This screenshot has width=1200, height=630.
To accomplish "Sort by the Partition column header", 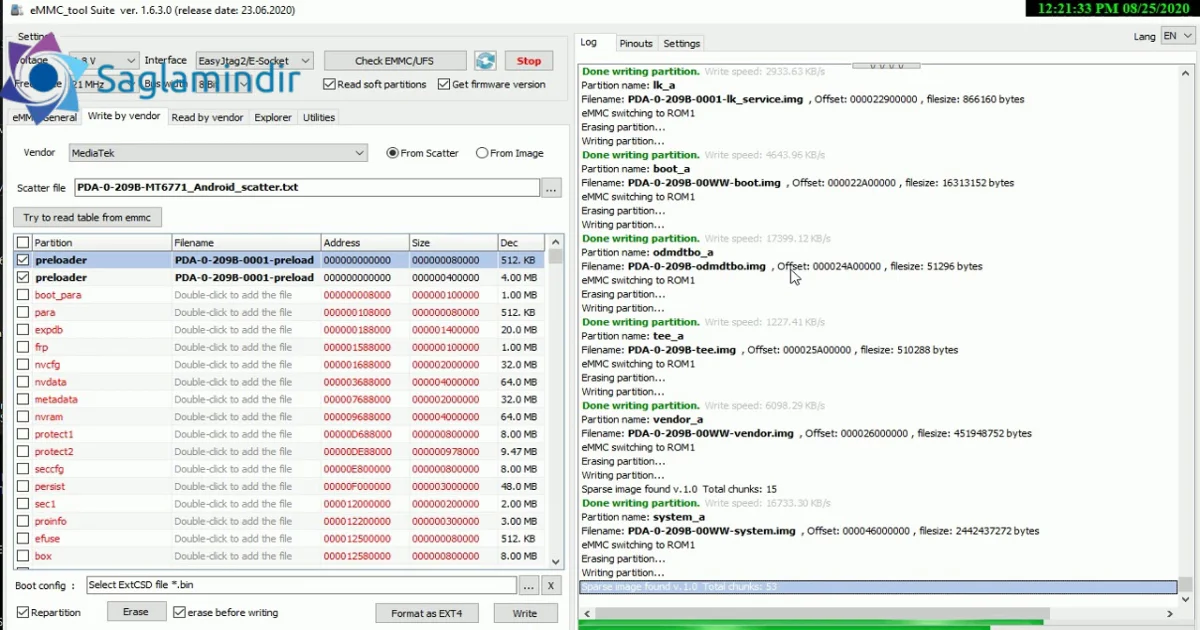I will pyautogui.click(x=101, y=243).
